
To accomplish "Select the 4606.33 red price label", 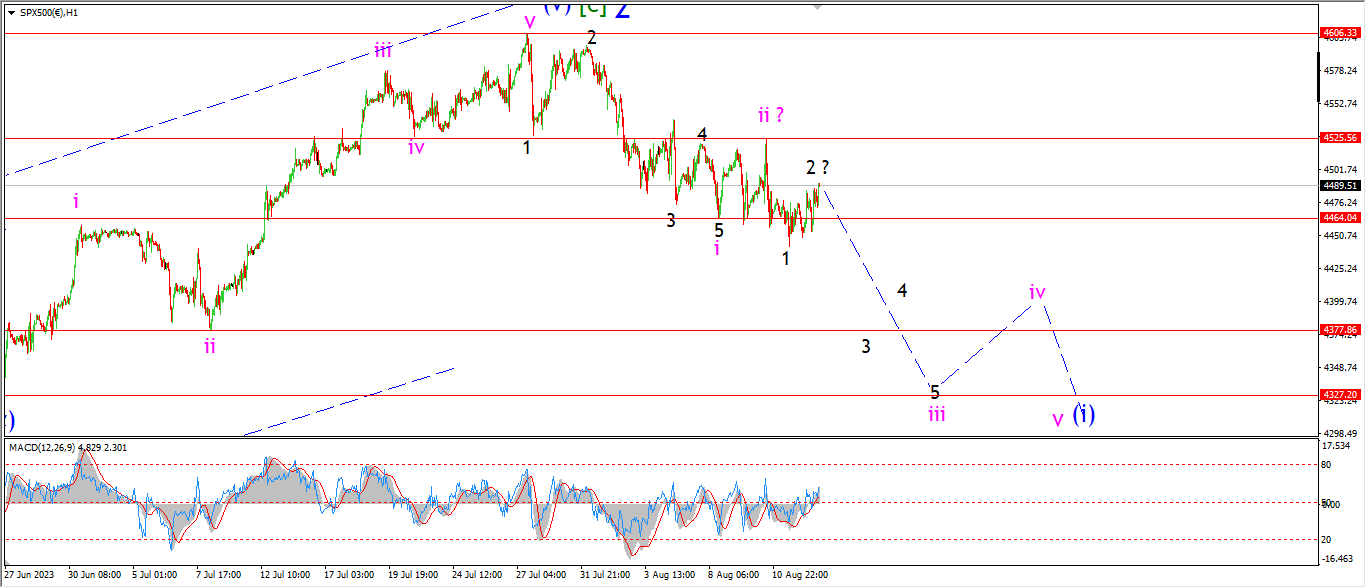I will tap(1341, 33).
